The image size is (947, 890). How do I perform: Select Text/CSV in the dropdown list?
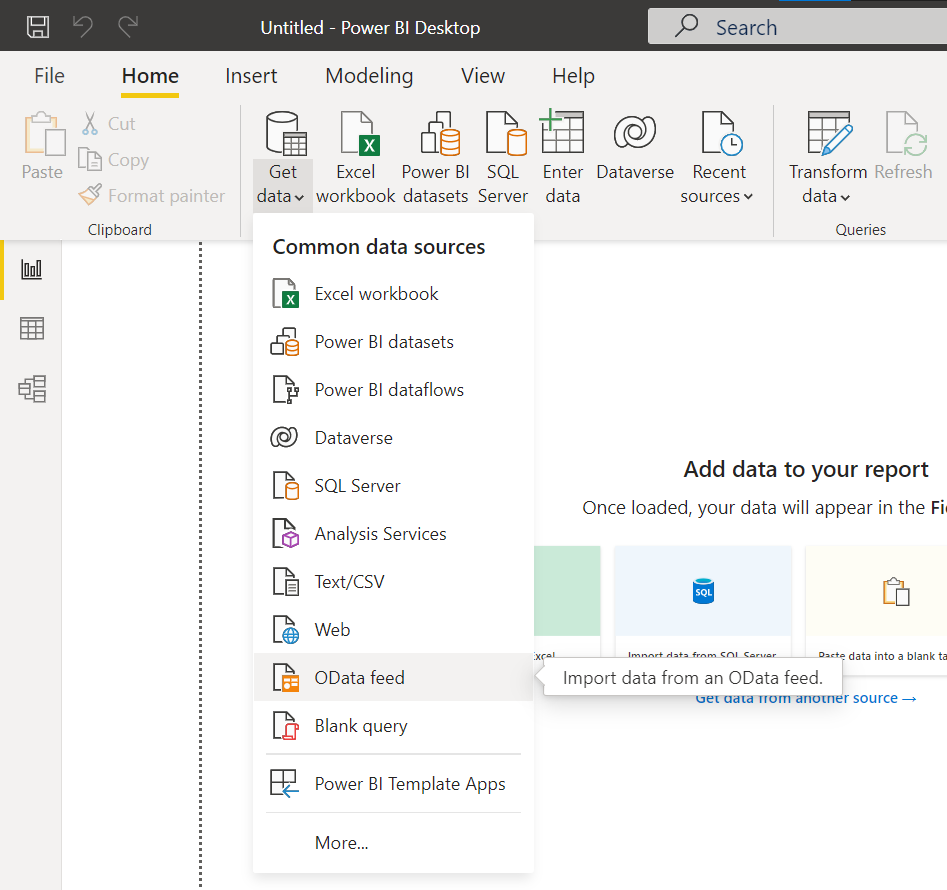pyautogui.click(x=349, y=582)
